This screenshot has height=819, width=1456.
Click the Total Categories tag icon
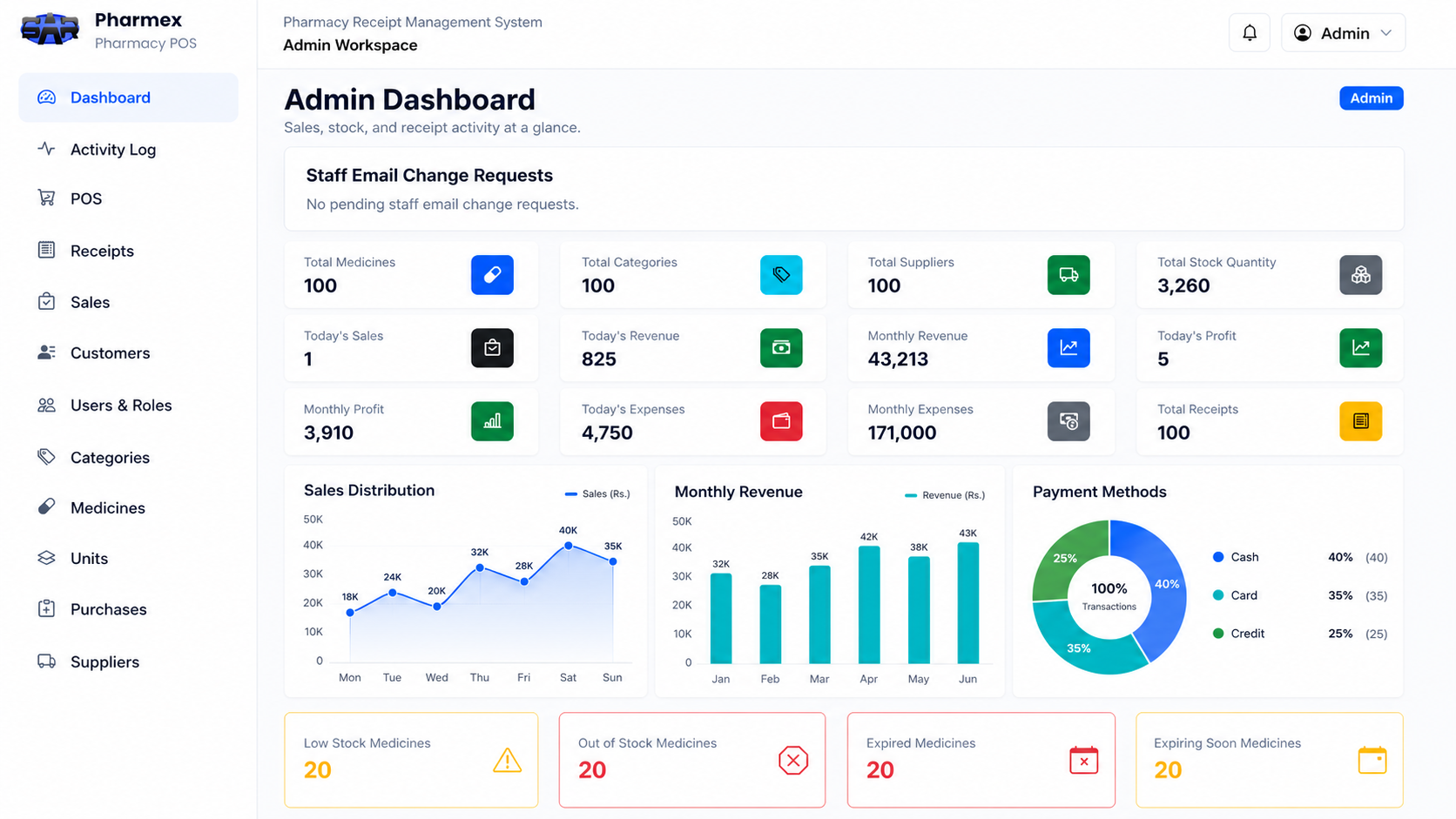pyautogui.click(x=781, y=275)
